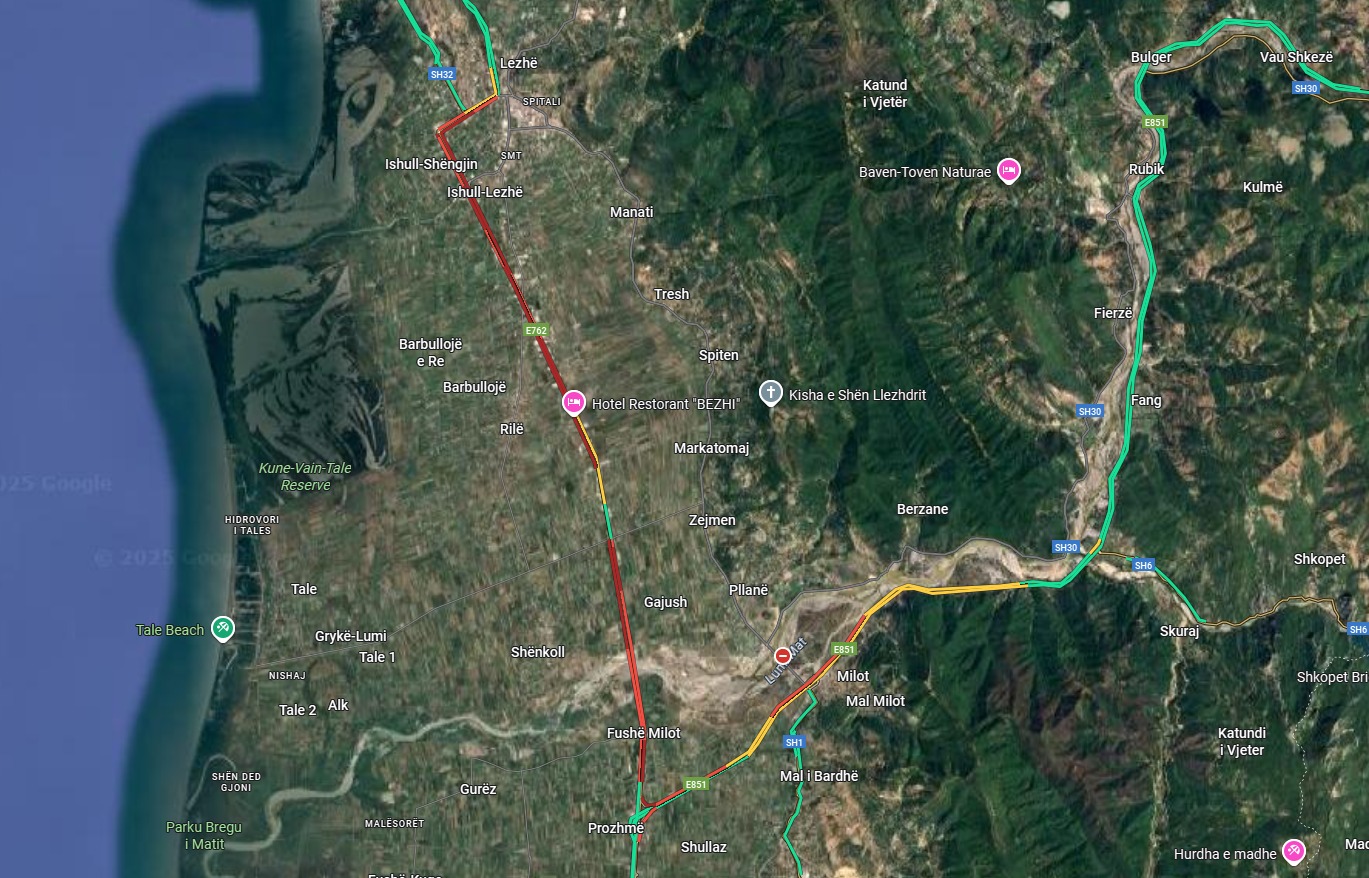Open the Hurdha e madhe pink marker
The height and width of the screenshot is (878, 1369).
[x=1294, y=851]
